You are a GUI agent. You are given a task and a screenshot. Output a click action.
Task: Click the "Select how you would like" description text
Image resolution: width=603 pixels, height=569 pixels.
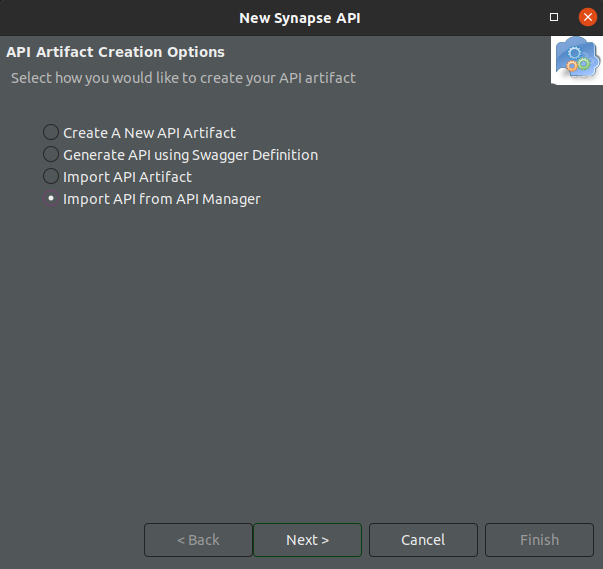183,77
